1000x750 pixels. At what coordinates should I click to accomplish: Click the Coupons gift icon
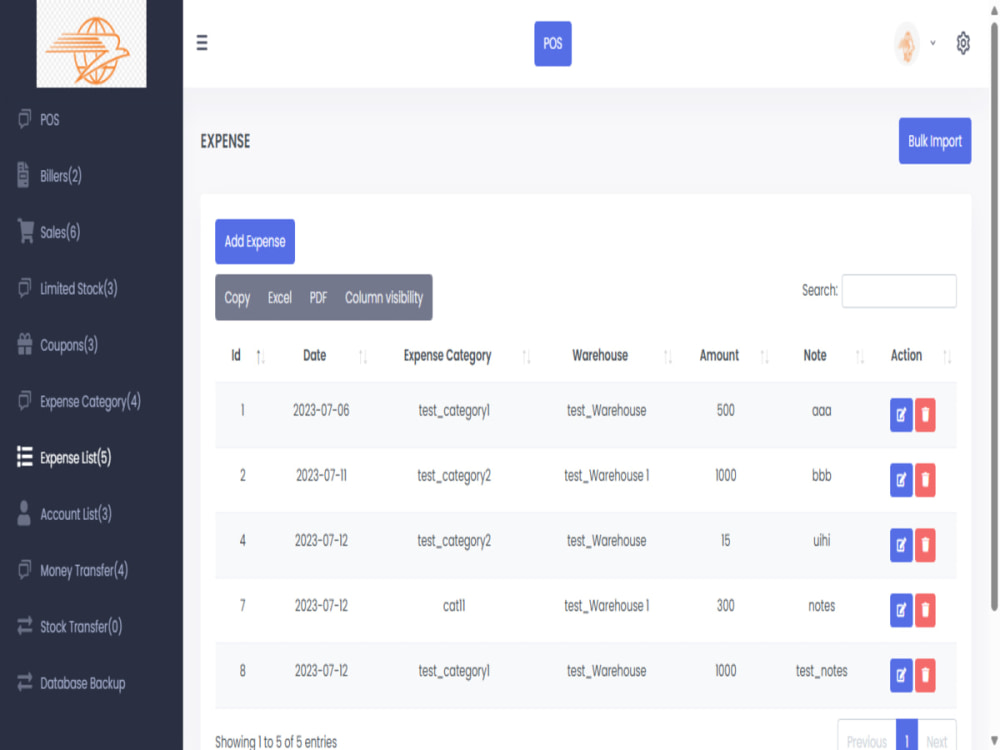coord(24,344)
